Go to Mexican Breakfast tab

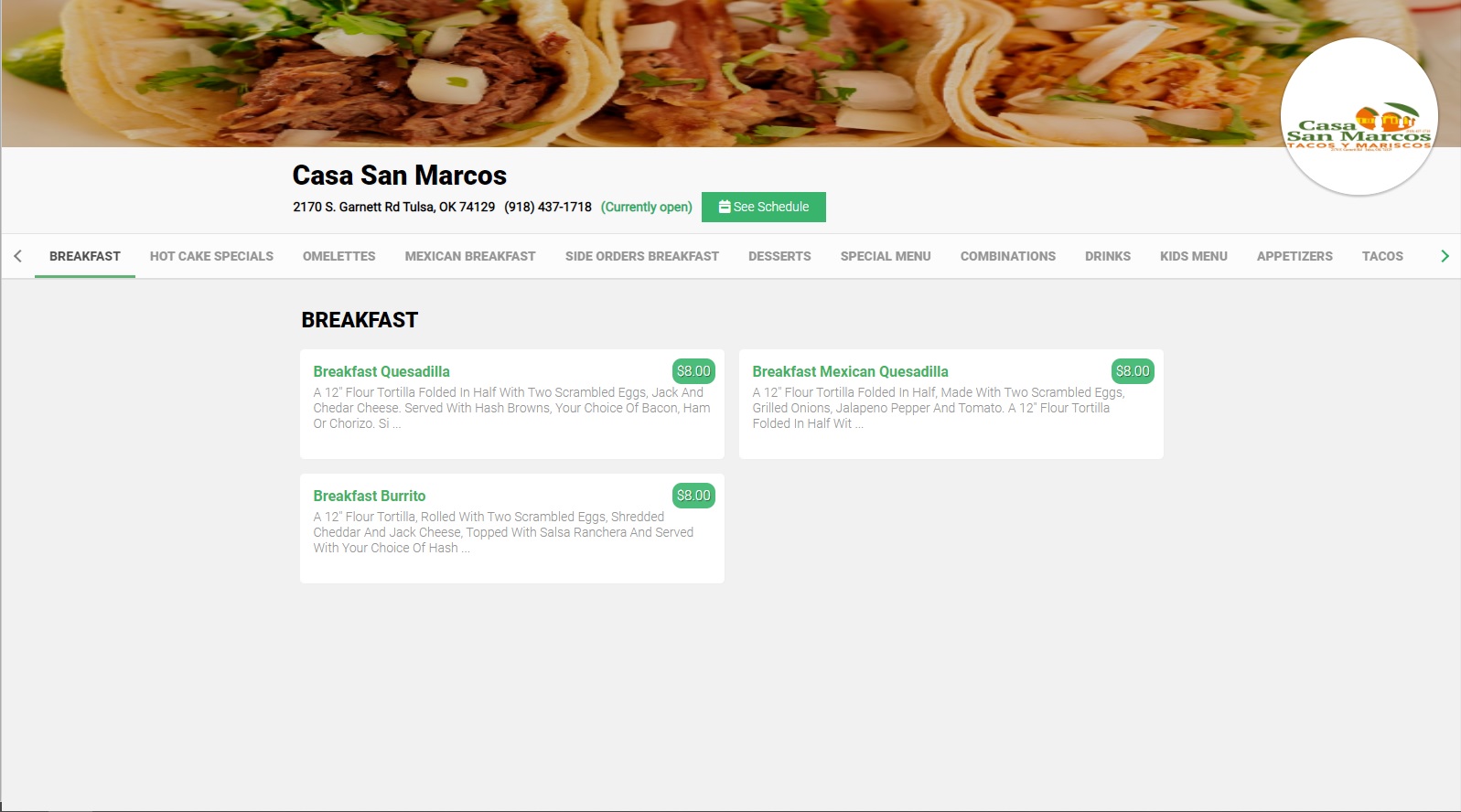pyautogui.click(x=469, y=256)
